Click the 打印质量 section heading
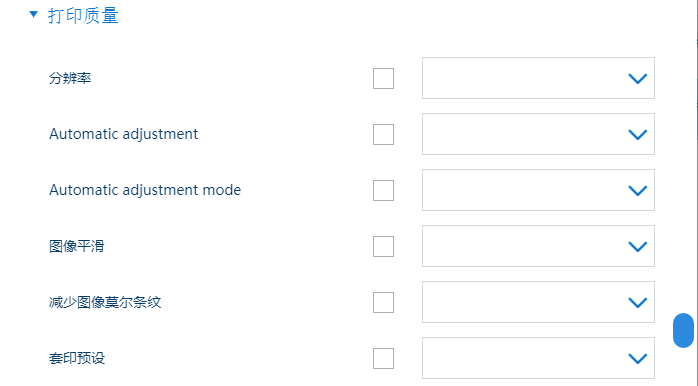The width and height of the screenshot is (698, 386). (x=83, y=16)
